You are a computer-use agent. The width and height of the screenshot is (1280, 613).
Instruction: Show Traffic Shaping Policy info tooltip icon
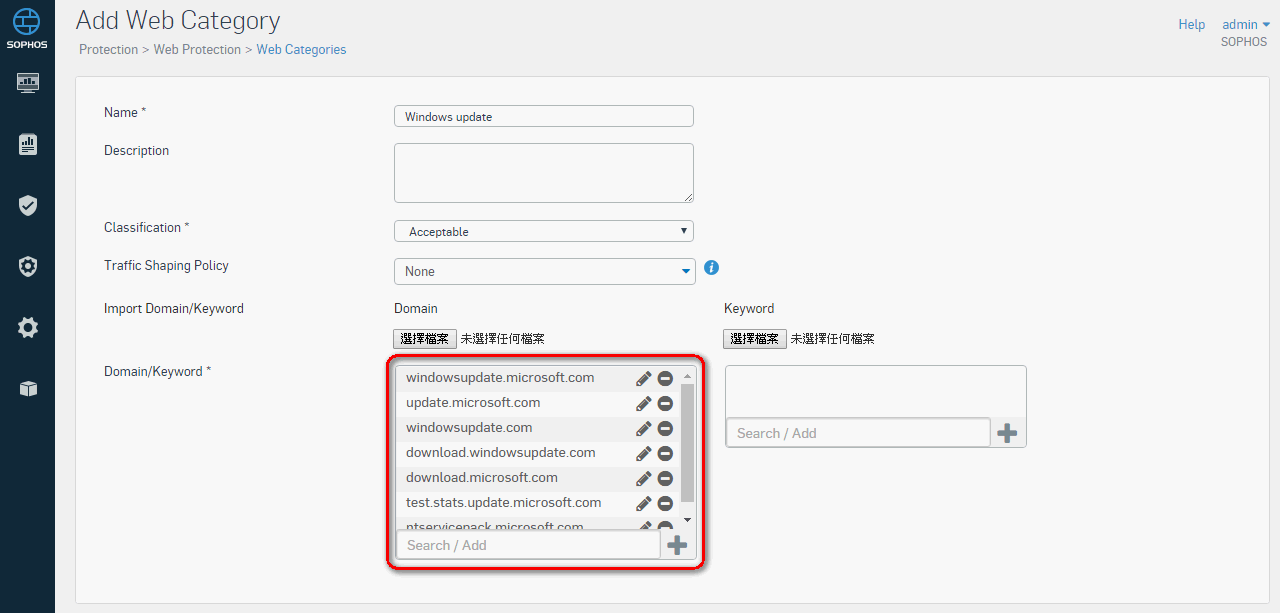712,268
